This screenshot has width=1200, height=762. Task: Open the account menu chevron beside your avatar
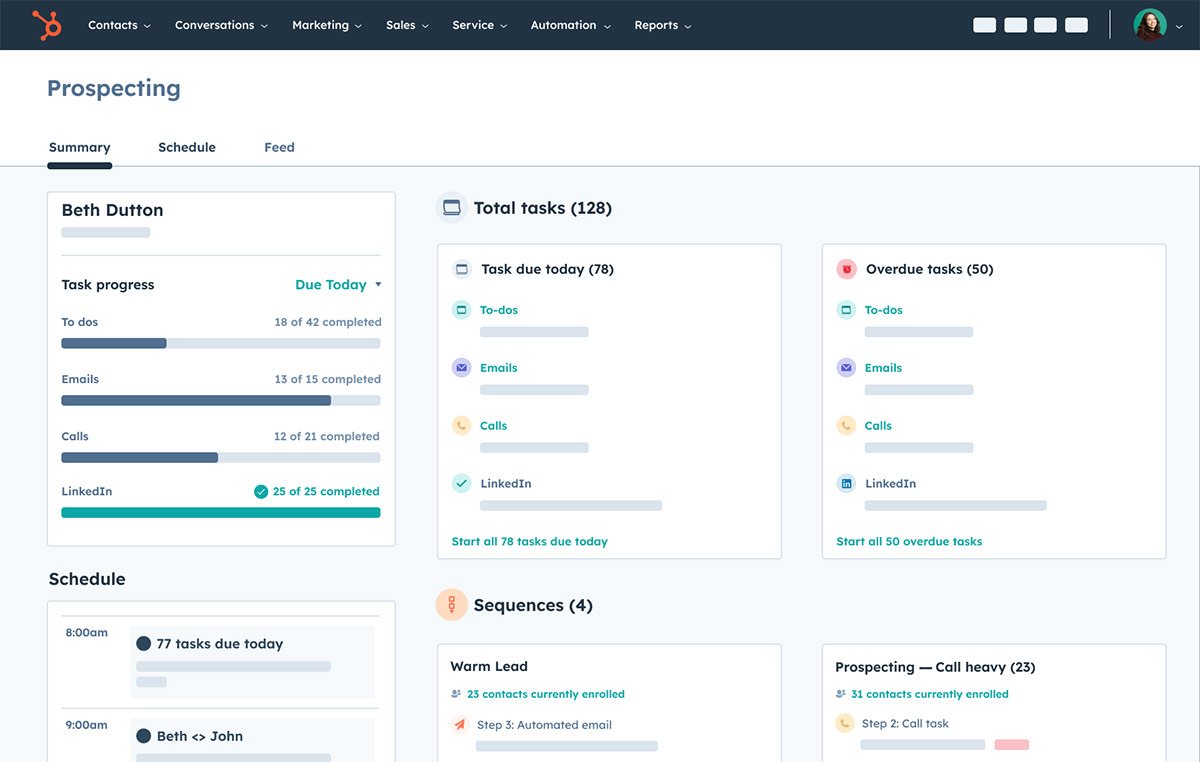pos(1177,25)
